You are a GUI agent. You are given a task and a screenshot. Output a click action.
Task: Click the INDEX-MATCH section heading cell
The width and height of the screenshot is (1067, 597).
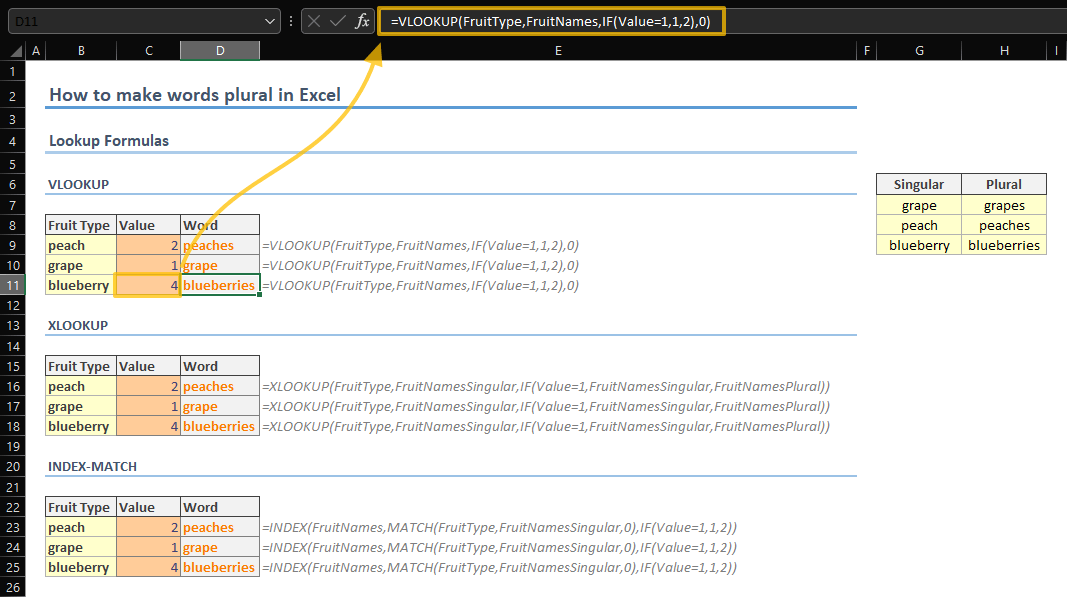point(92,467)
